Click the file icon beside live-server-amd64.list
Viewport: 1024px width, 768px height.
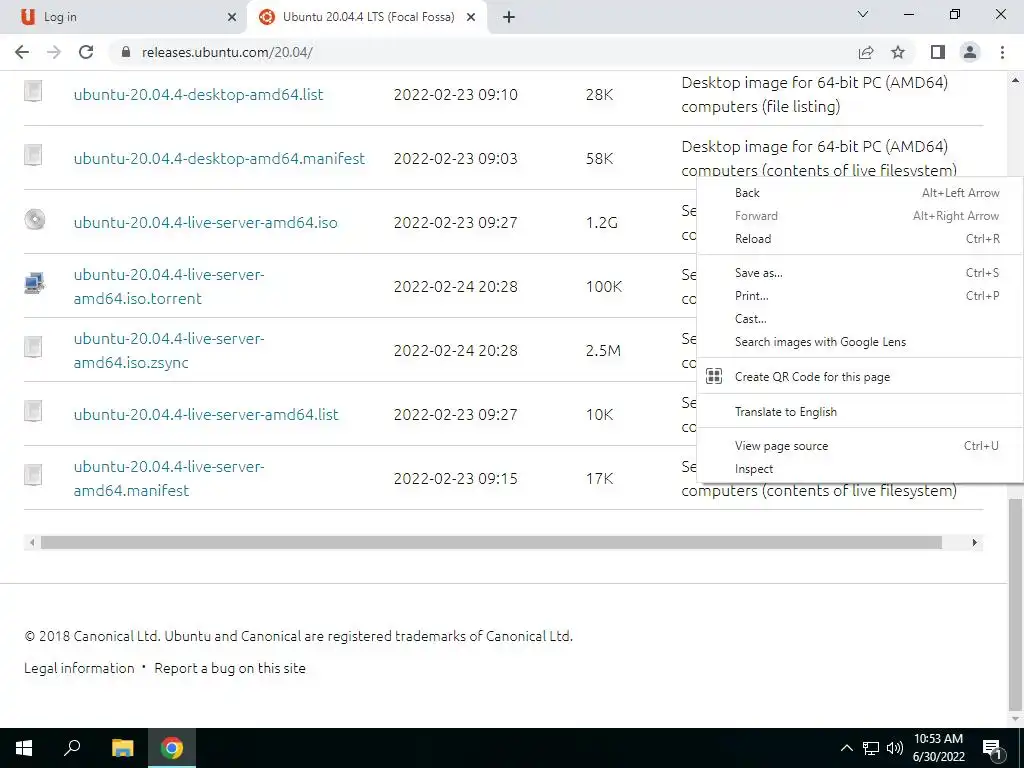[x=33, y=411]
